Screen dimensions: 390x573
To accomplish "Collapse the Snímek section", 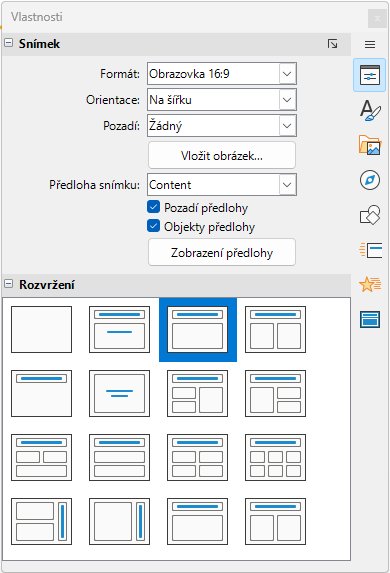I will pos(8,43).
